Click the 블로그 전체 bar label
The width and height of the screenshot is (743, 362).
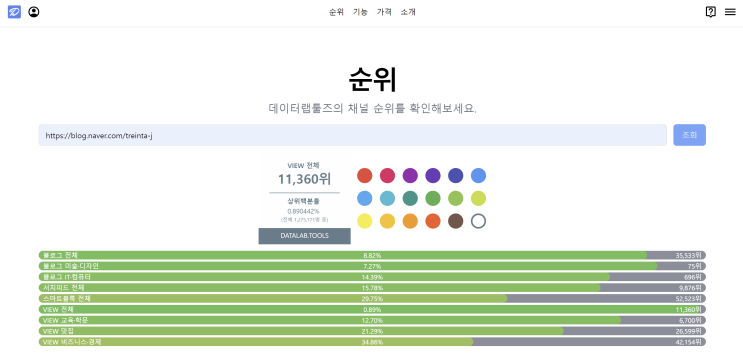click(60, 255)
